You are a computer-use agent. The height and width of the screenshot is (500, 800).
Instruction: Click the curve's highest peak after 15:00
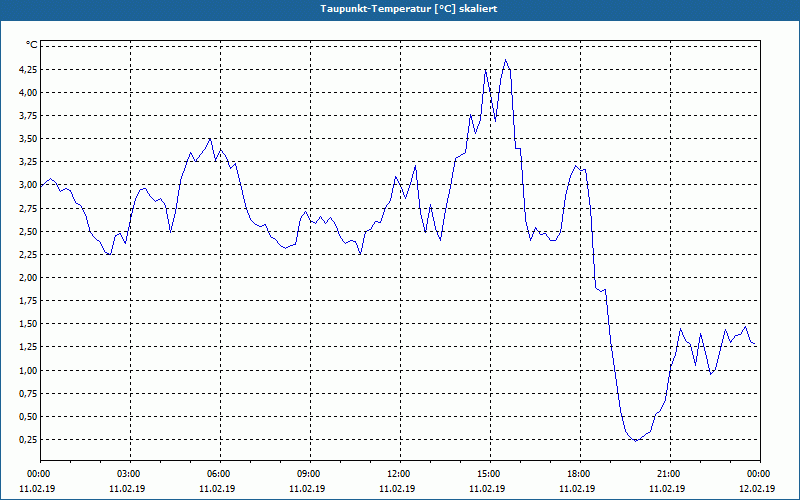(506, 60)
